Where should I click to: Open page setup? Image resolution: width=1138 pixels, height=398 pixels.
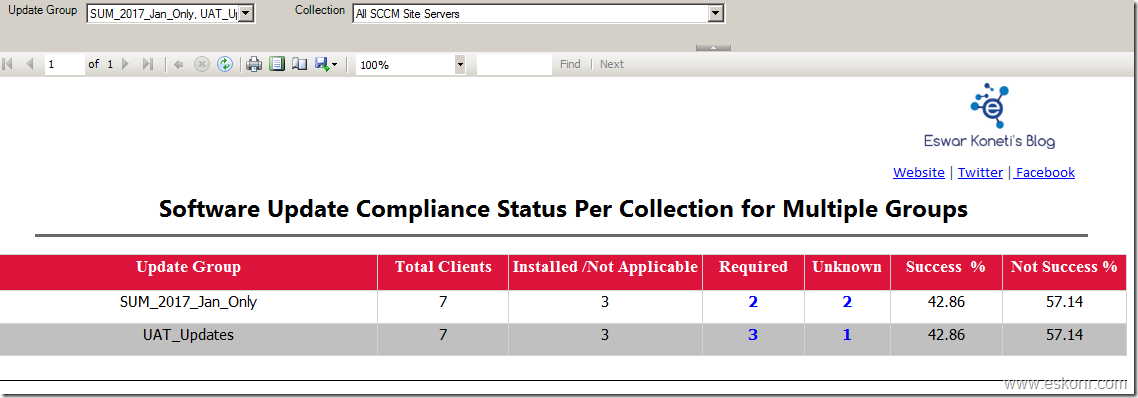click(x=299, y=64)
